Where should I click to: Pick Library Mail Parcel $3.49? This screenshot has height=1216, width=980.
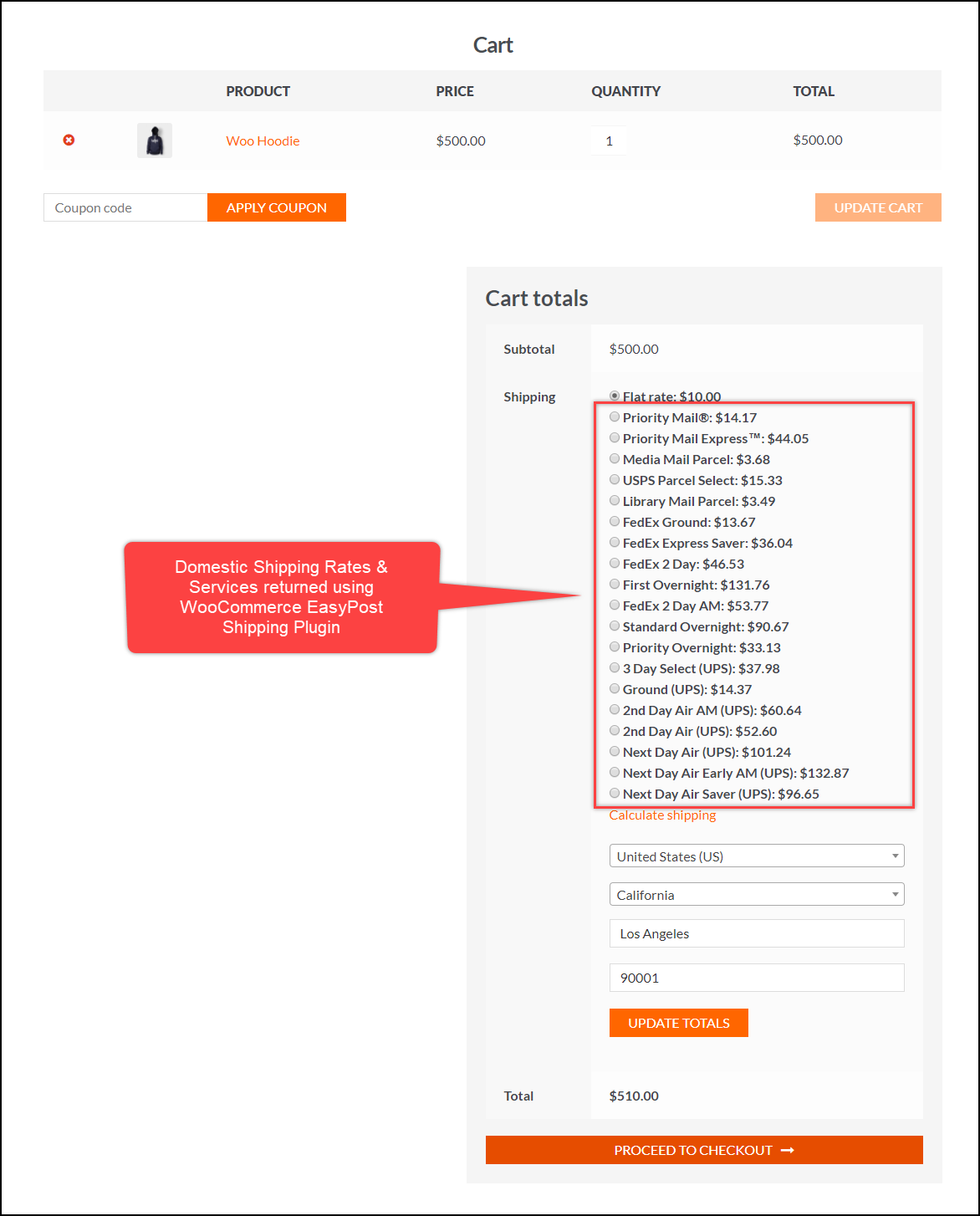coord(615,500)
